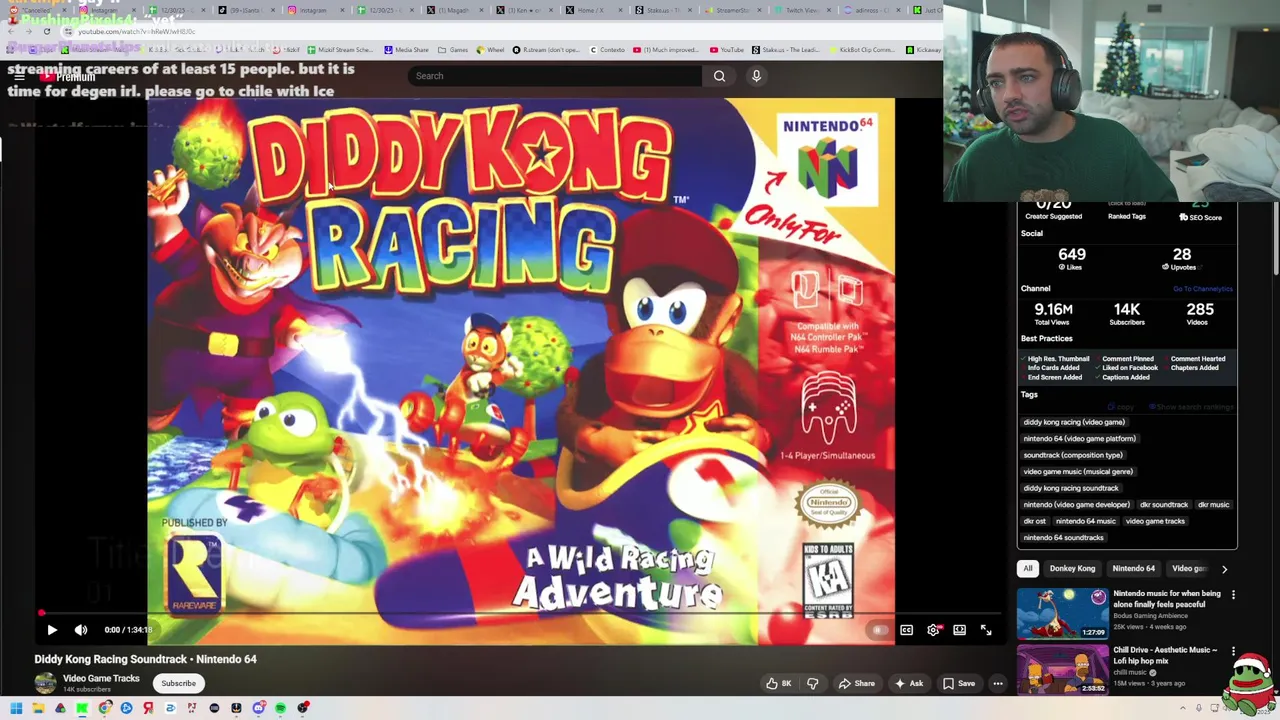
Task: Reload the page with refresh icon
Action: click(x=46, y=31)
